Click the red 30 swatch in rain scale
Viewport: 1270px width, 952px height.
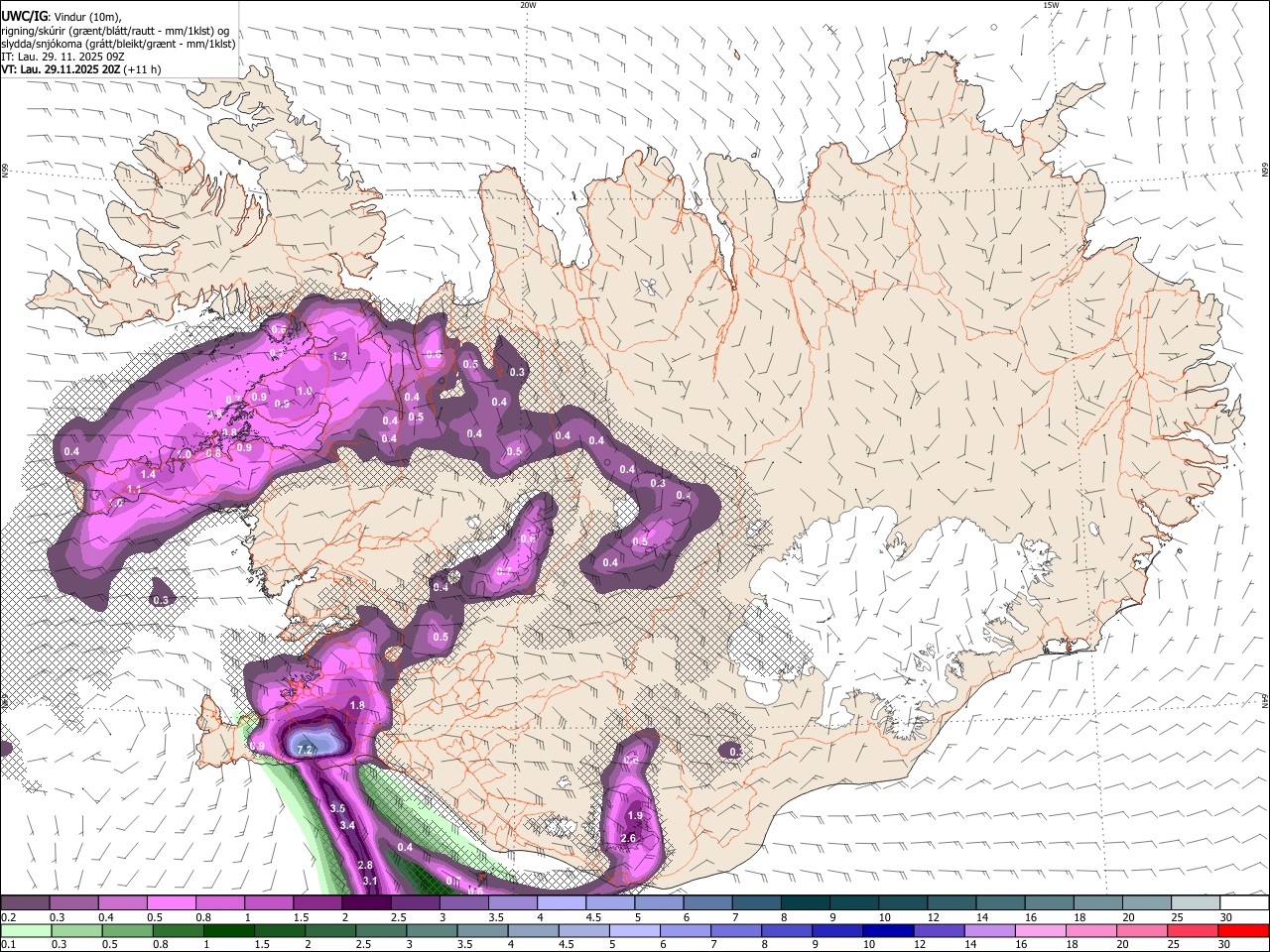1244,931
